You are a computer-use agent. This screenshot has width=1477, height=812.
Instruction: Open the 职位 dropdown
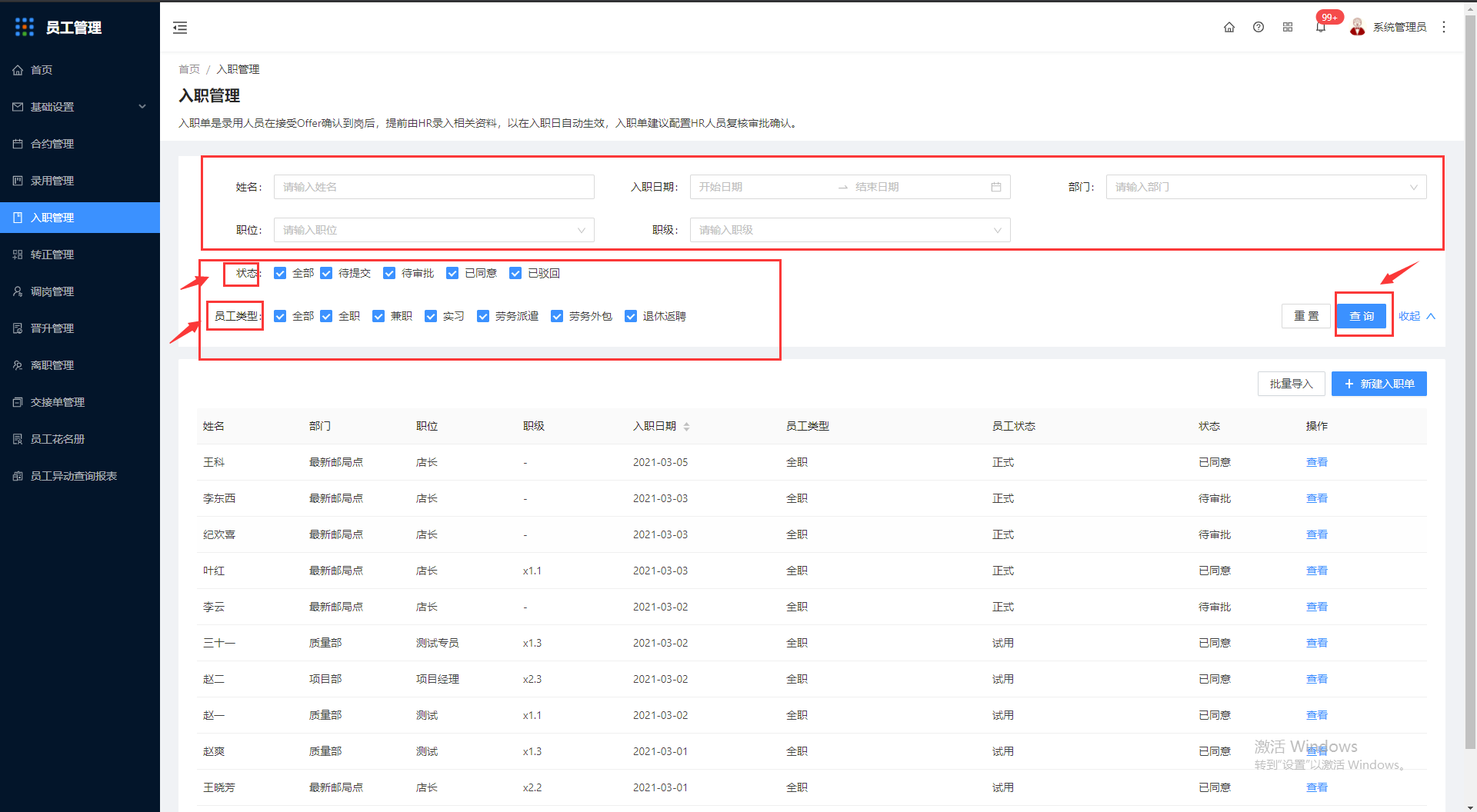(434, 230)
